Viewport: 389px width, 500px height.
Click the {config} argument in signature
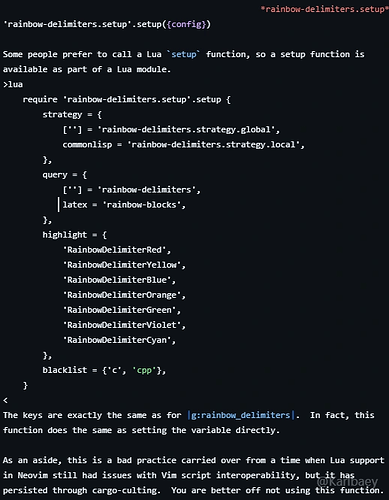[186, 24]
